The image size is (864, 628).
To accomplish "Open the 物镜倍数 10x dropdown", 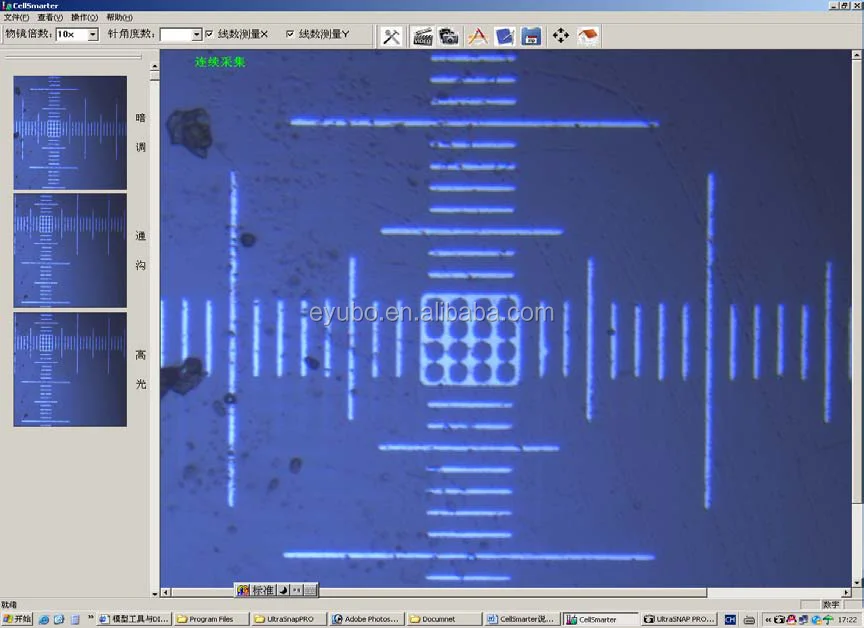I will (x=93, y=35).
